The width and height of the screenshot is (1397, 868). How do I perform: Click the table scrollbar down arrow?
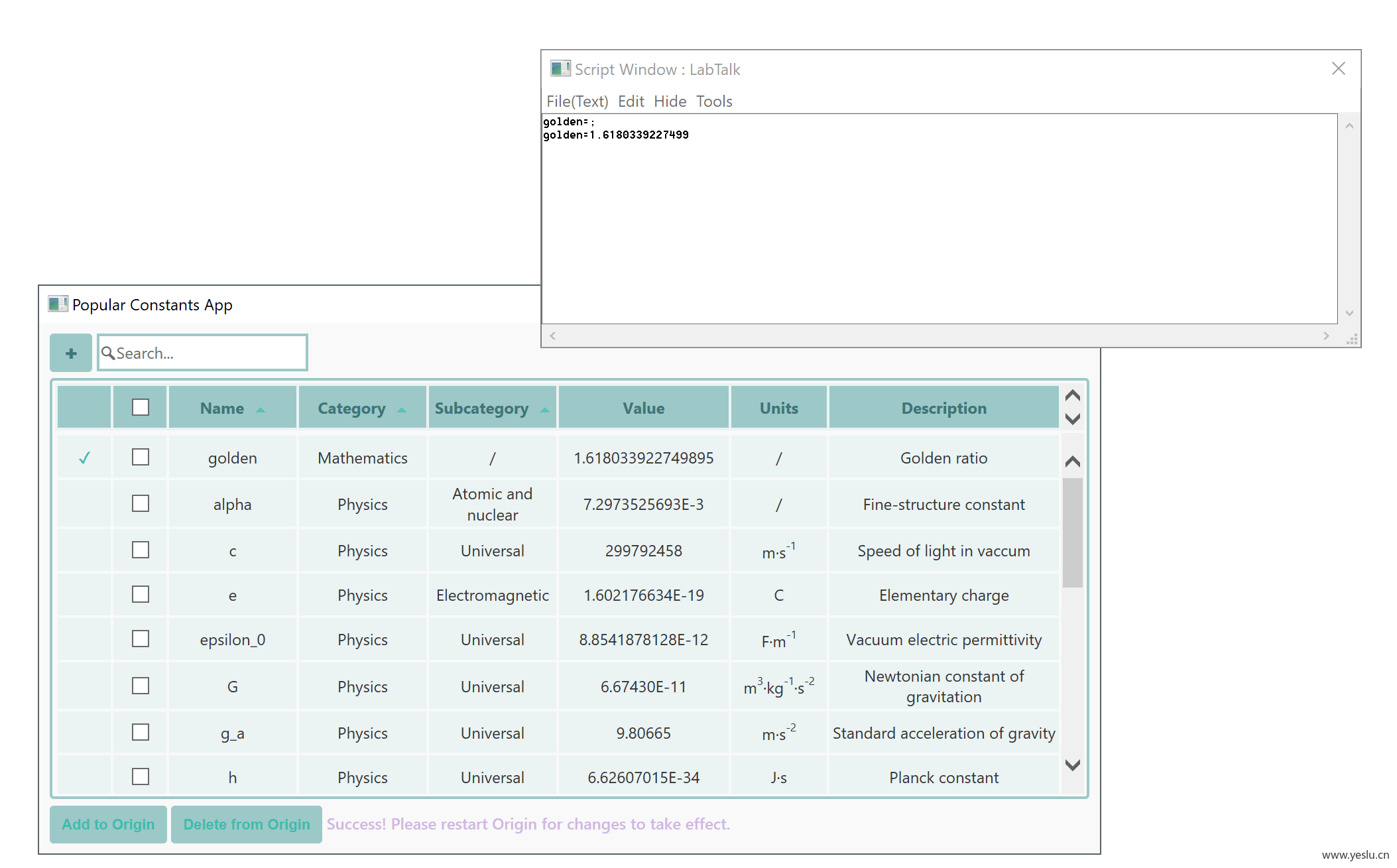[1072, 765]
